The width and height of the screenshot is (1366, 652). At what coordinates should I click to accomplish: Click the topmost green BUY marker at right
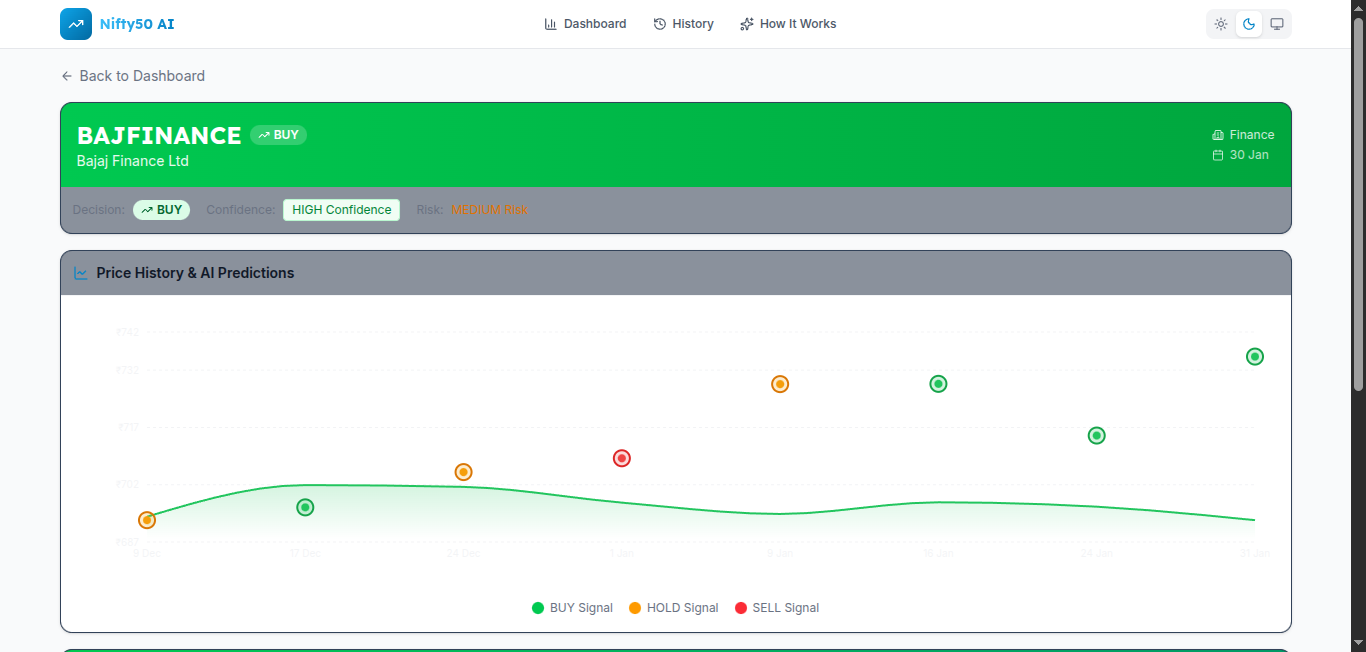pos(1255,357)
